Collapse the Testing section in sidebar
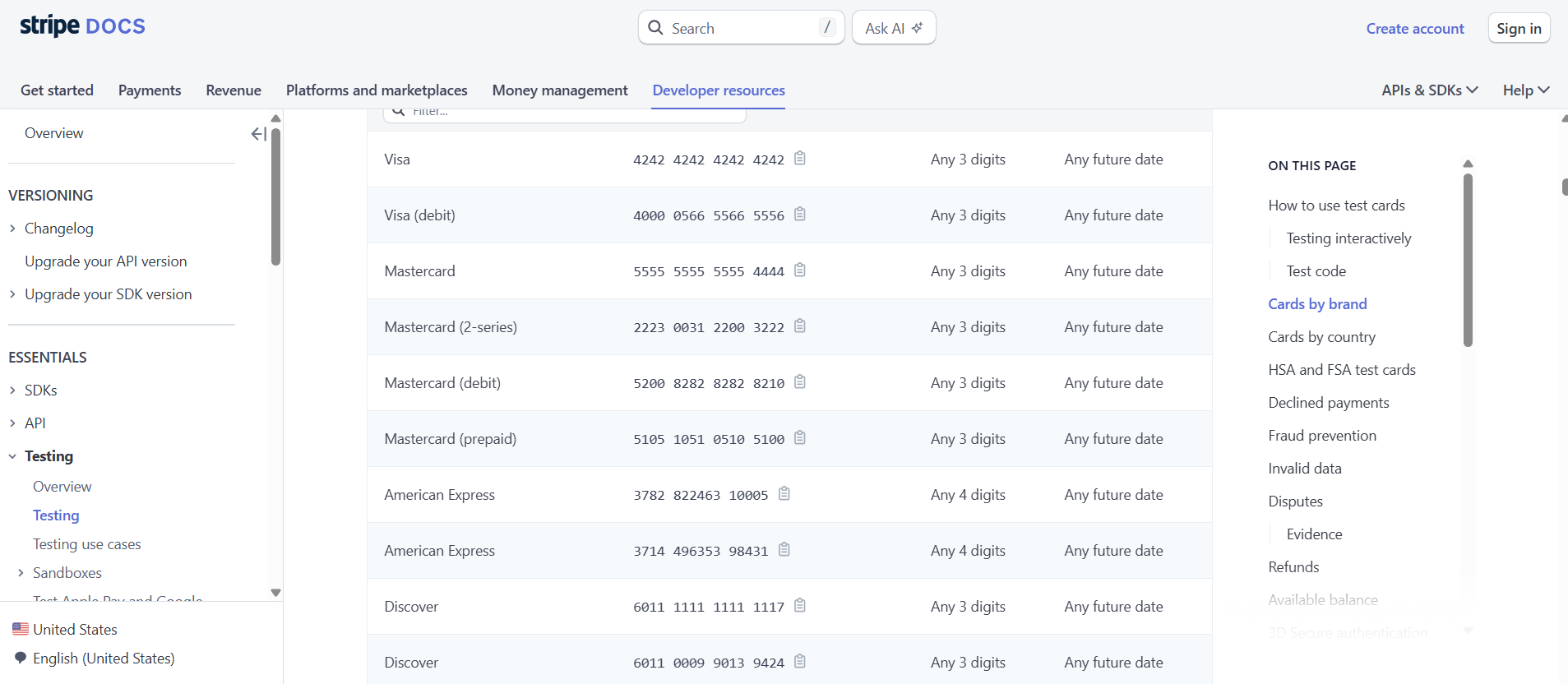Screen dimensions: 1568x684 pos(13,456)
